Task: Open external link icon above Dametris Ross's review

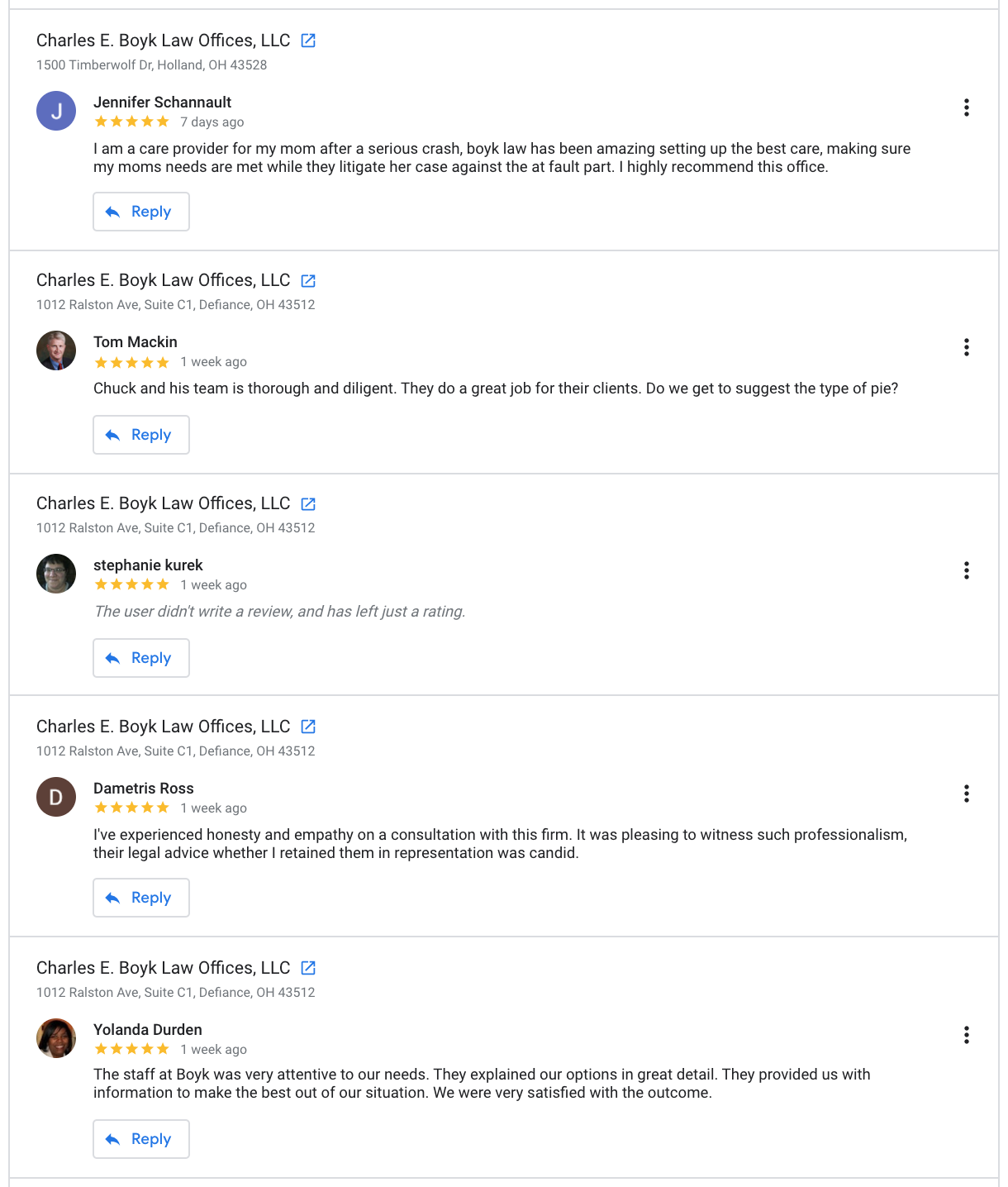Action: point(308,727)
